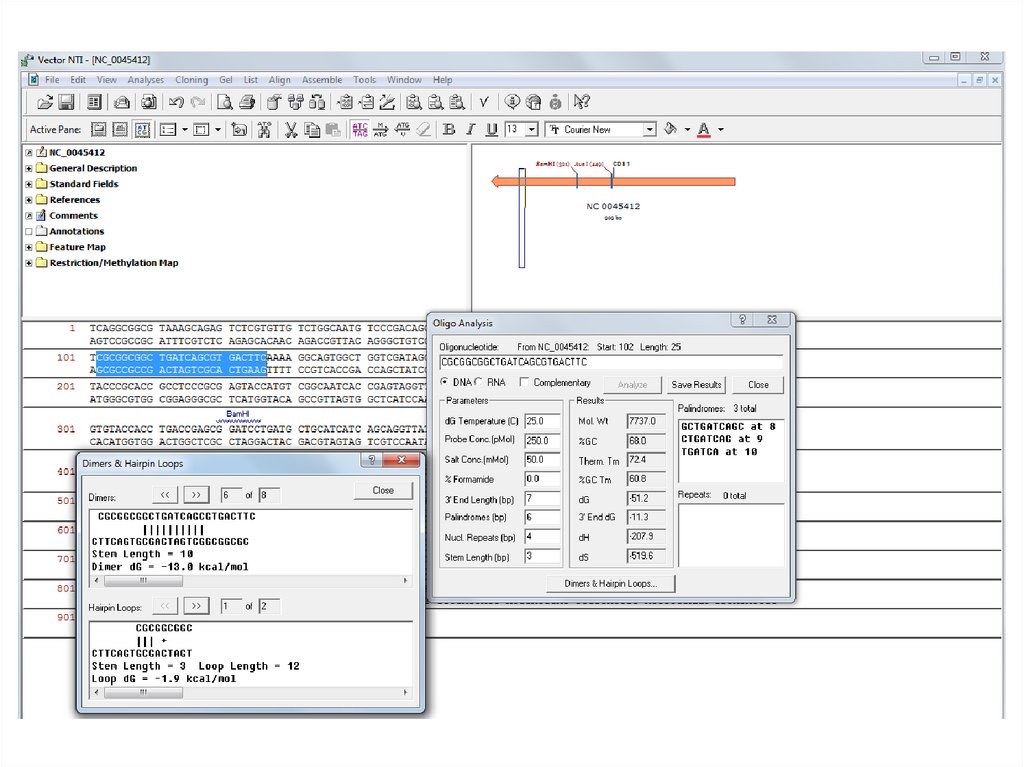
Task: Click the Save disk icon in toolbar
Action: (x=66, y=102)
